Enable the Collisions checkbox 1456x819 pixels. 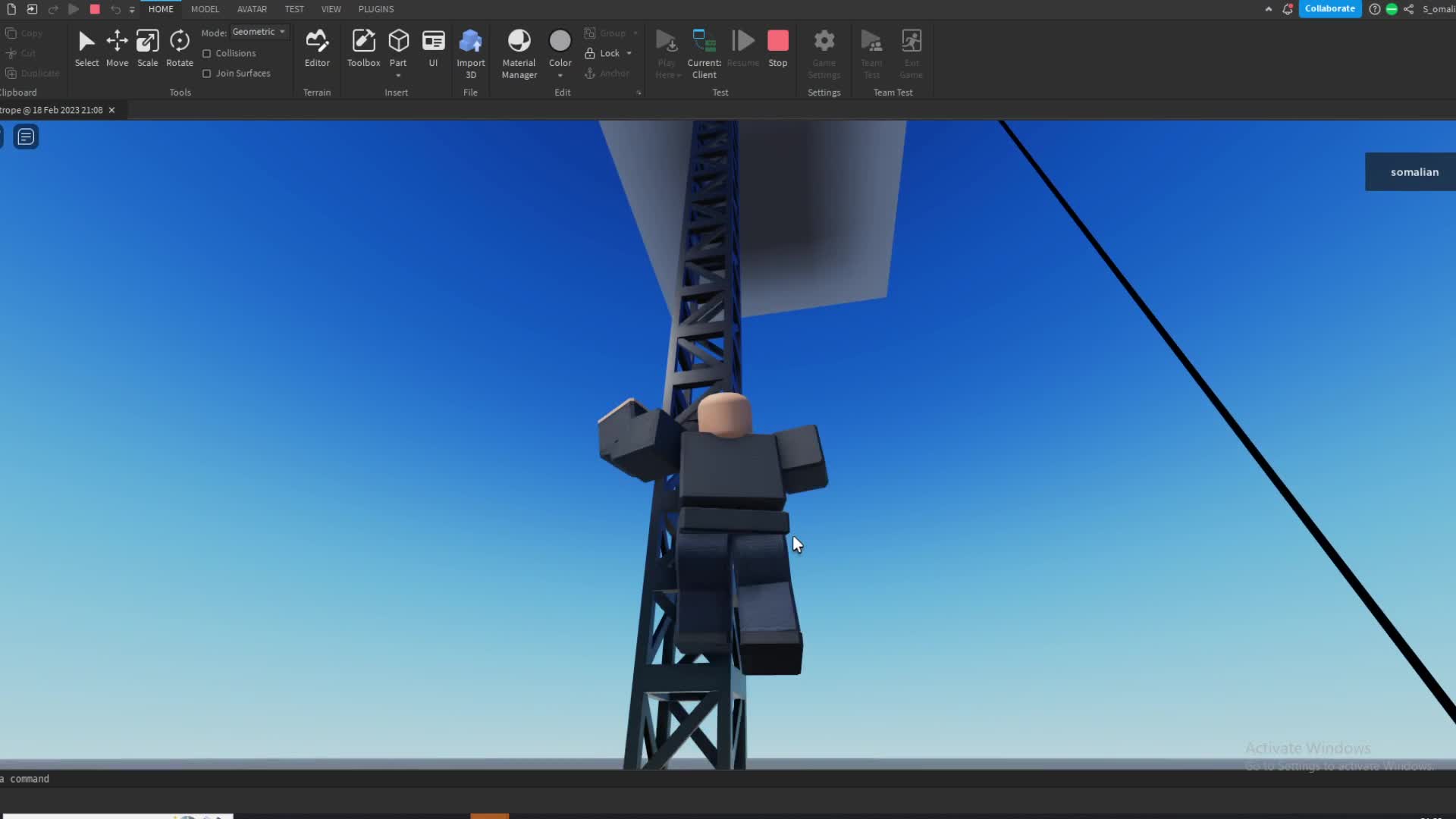pos(207,54)
